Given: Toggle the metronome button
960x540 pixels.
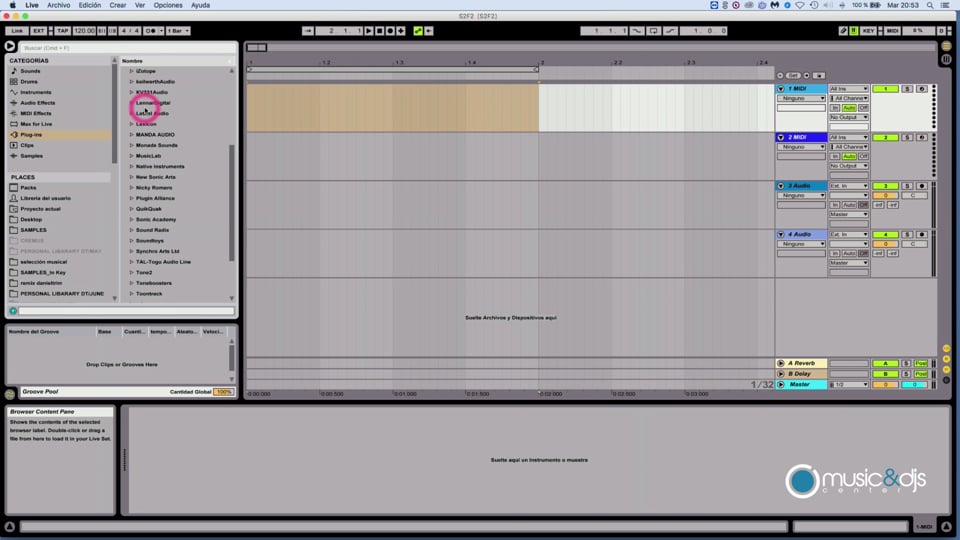Looking at the screenshot, I should pyautogui.click(x=151, y=31).
